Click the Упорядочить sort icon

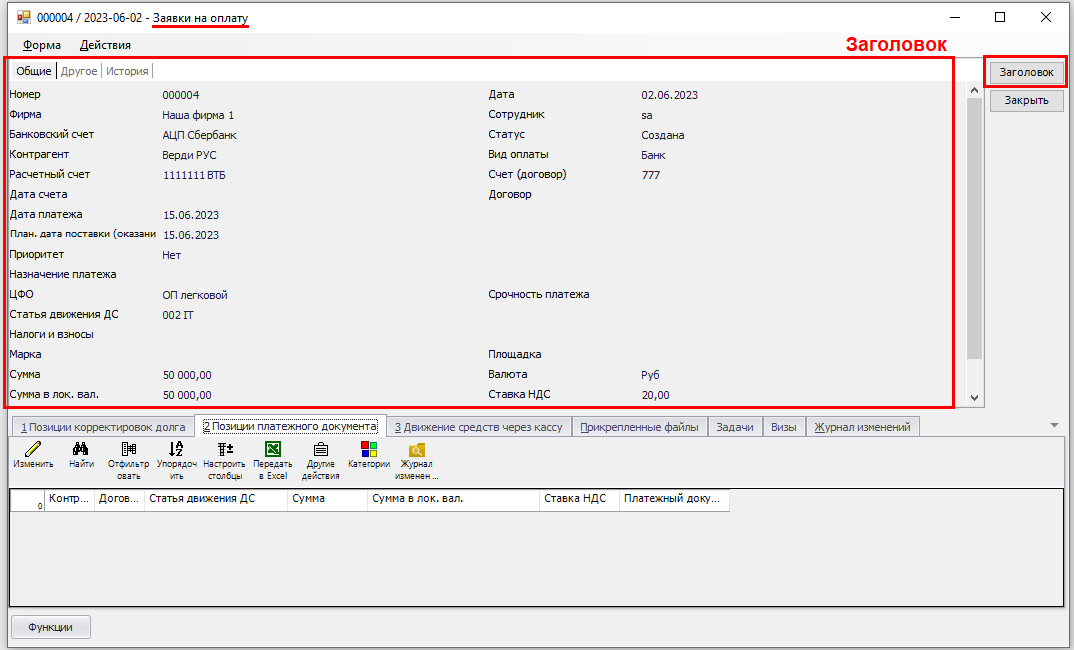[176, 451]
